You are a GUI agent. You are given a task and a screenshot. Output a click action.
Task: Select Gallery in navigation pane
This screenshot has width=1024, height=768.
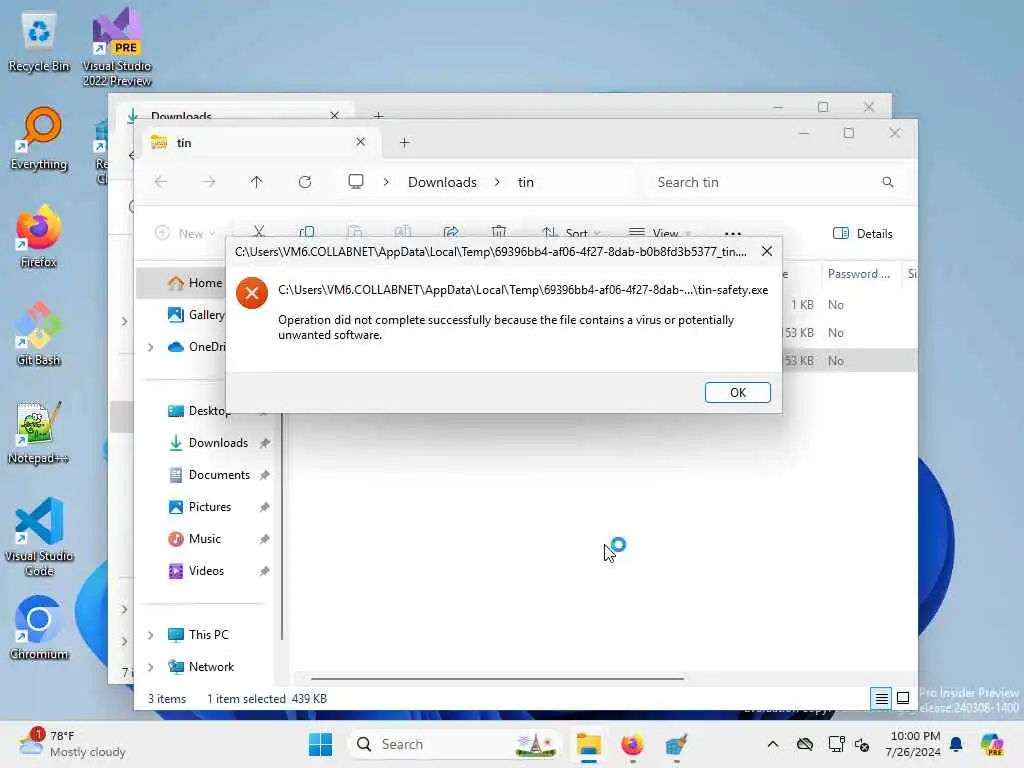(196, 315)
